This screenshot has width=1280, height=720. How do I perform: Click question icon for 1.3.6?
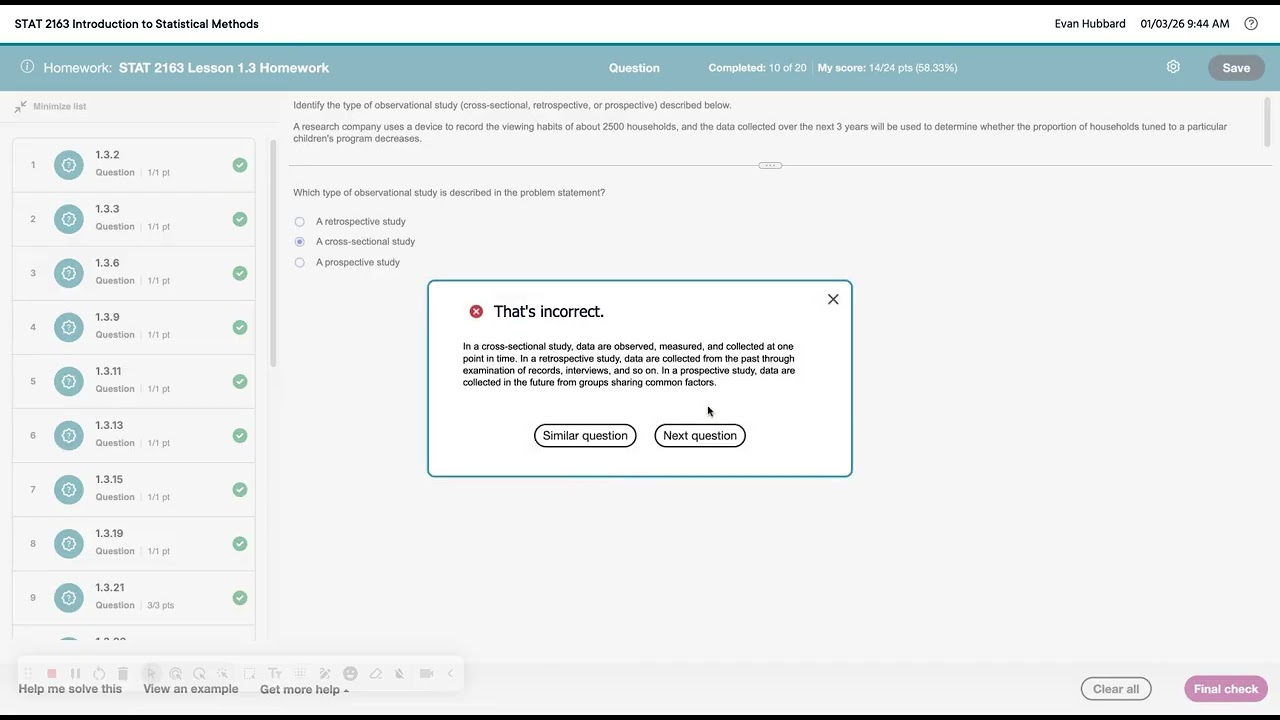[69, 273]
